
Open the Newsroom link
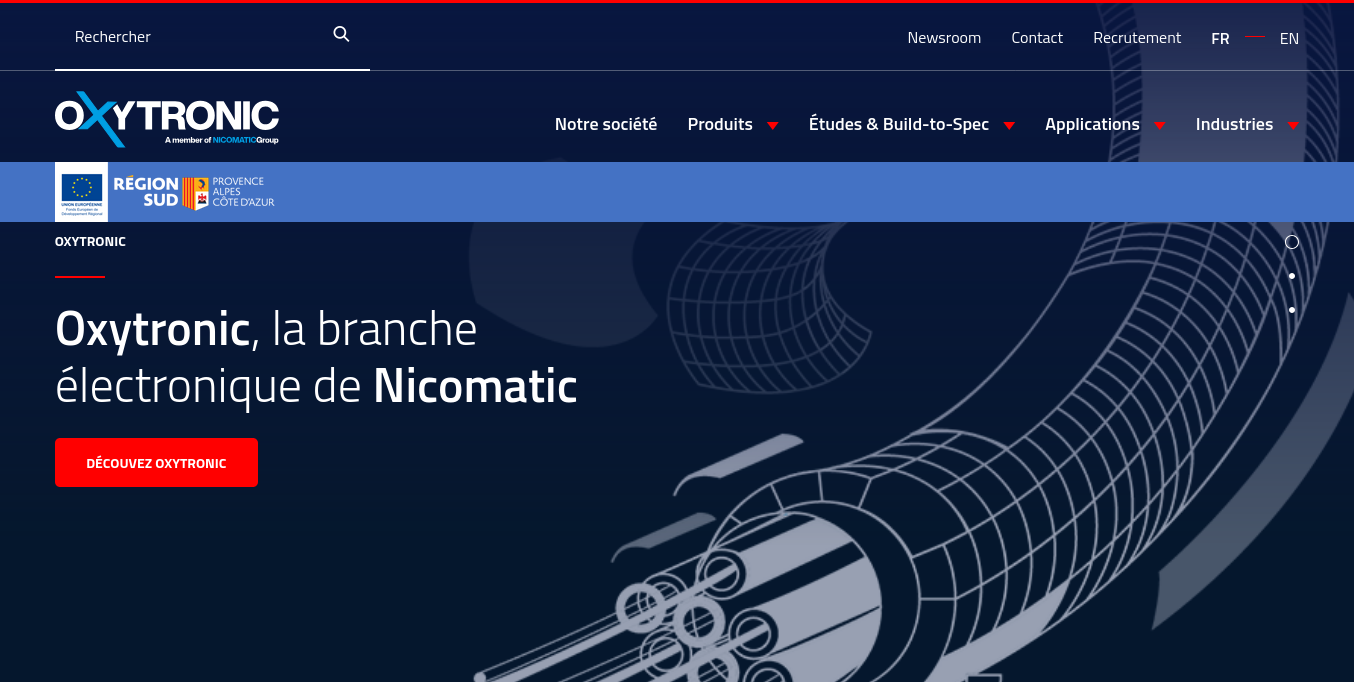pyautogui.click(x=944, y=38)
